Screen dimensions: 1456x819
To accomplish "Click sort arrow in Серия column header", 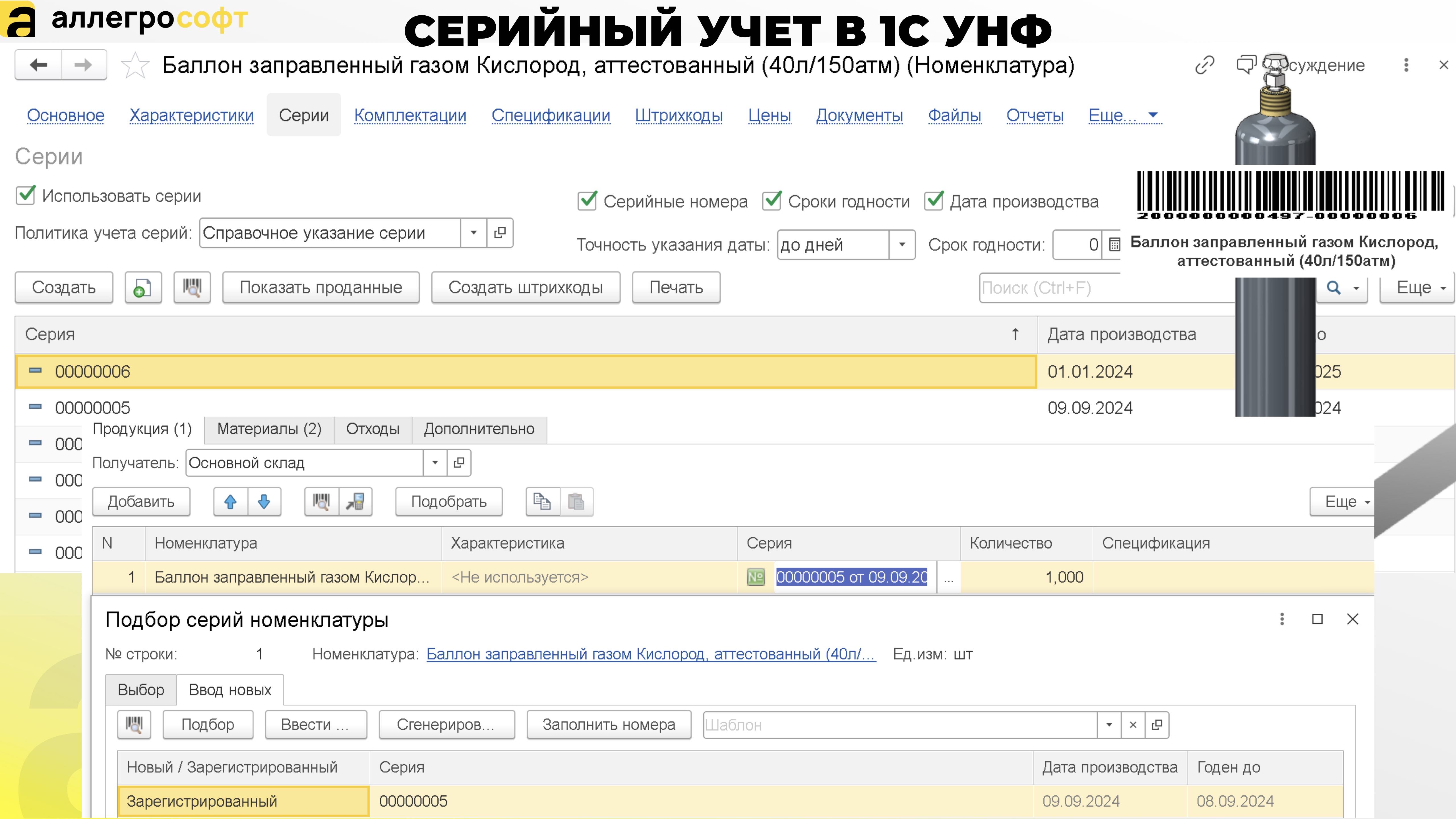I will [1015, 334].
